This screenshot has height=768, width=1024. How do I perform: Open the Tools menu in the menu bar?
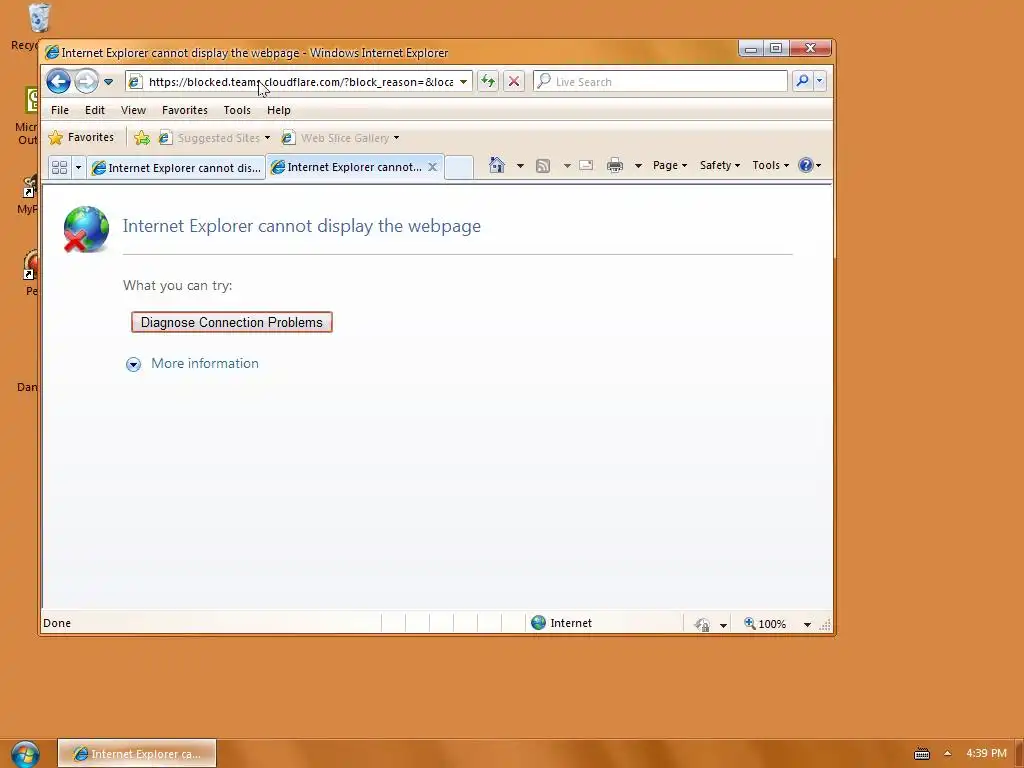[237, 110]
